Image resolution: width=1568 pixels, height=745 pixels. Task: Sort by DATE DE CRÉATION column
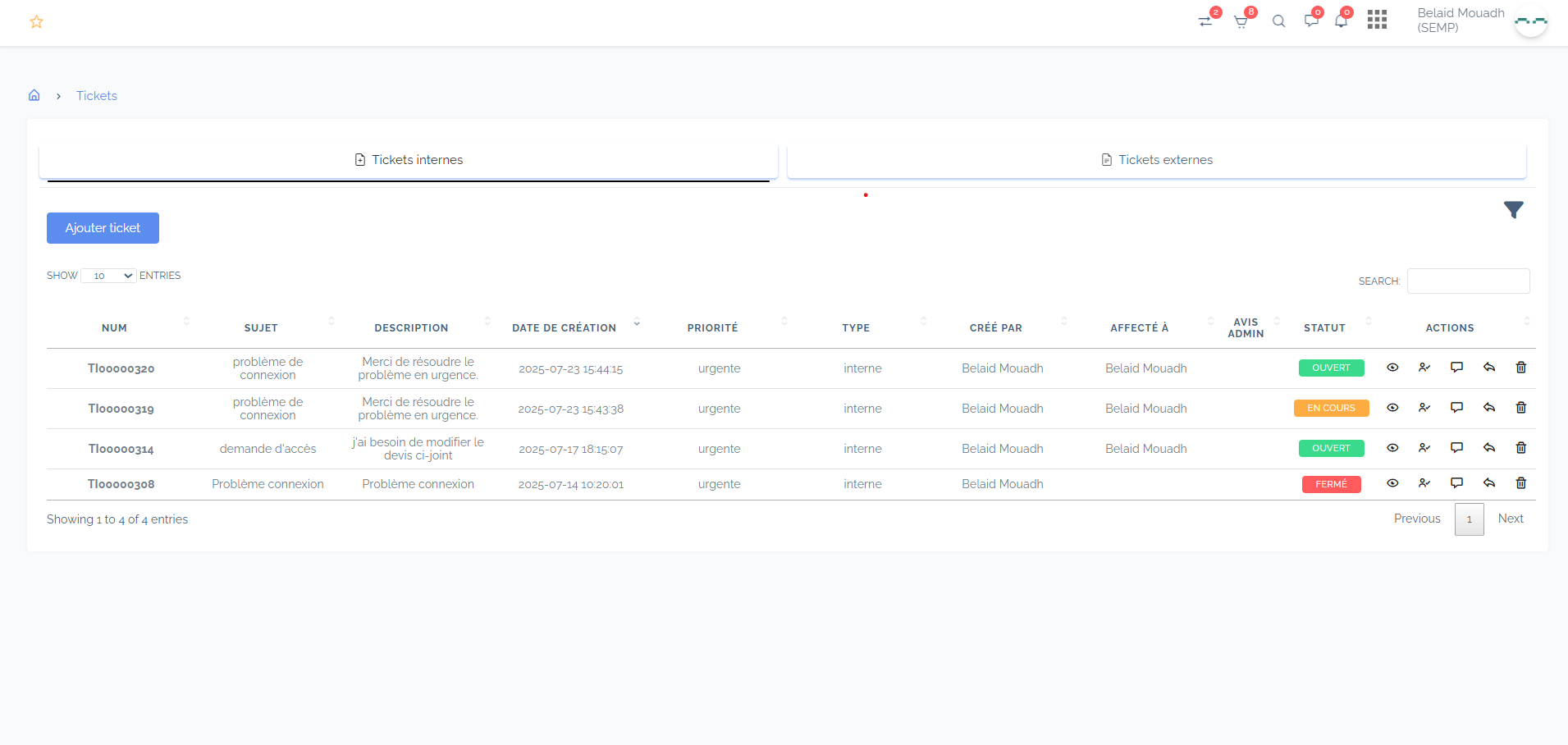pyautogui.click(x=564, y=328)
